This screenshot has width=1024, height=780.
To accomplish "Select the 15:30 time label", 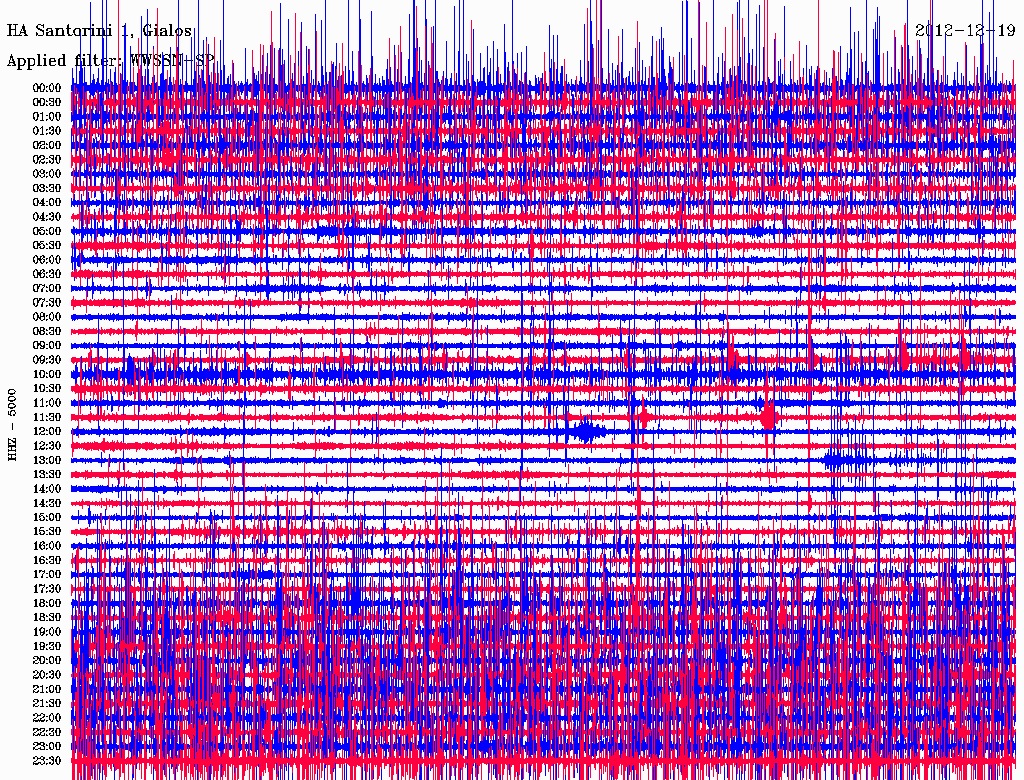I will click(47, 532).
